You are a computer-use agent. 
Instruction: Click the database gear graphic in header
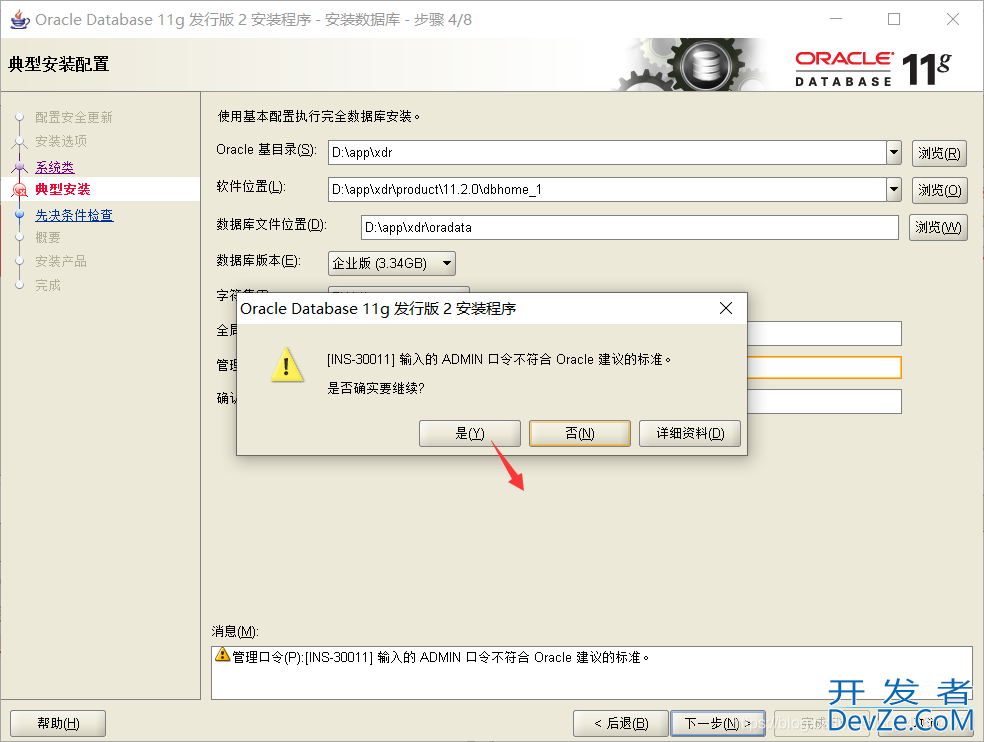[x=688, y=65]
